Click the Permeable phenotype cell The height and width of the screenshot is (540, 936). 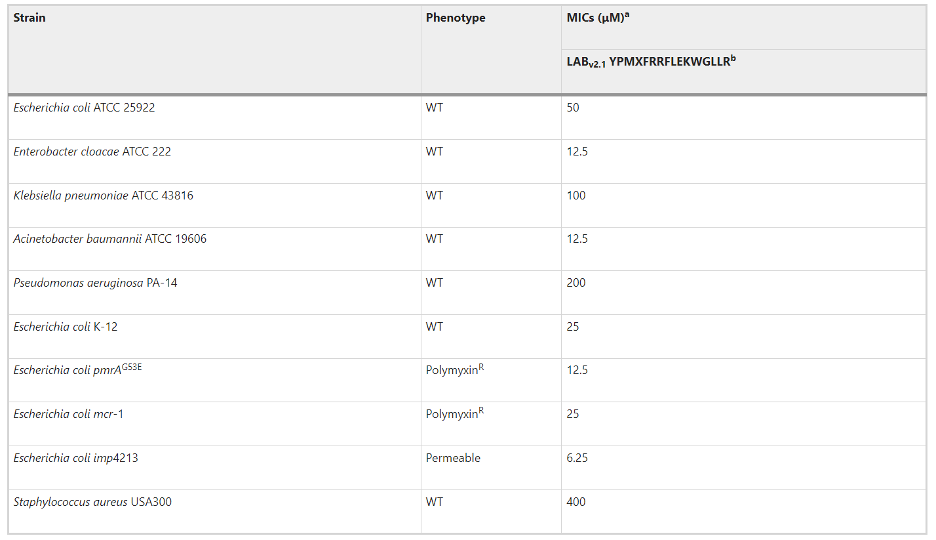453,458
